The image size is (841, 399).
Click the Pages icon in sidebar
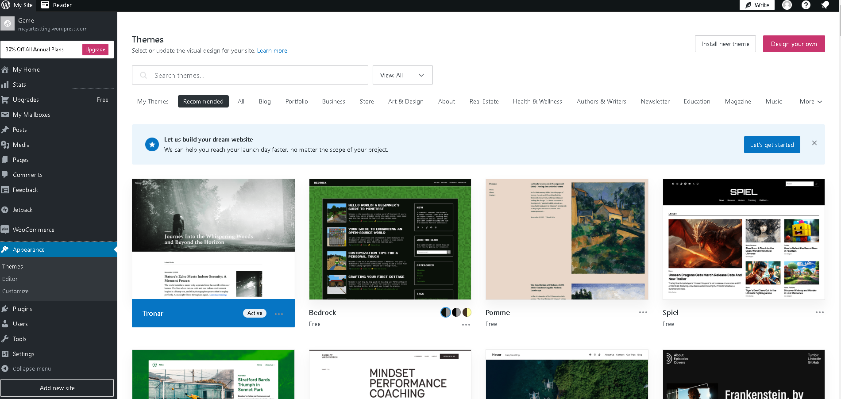point(5,160)
